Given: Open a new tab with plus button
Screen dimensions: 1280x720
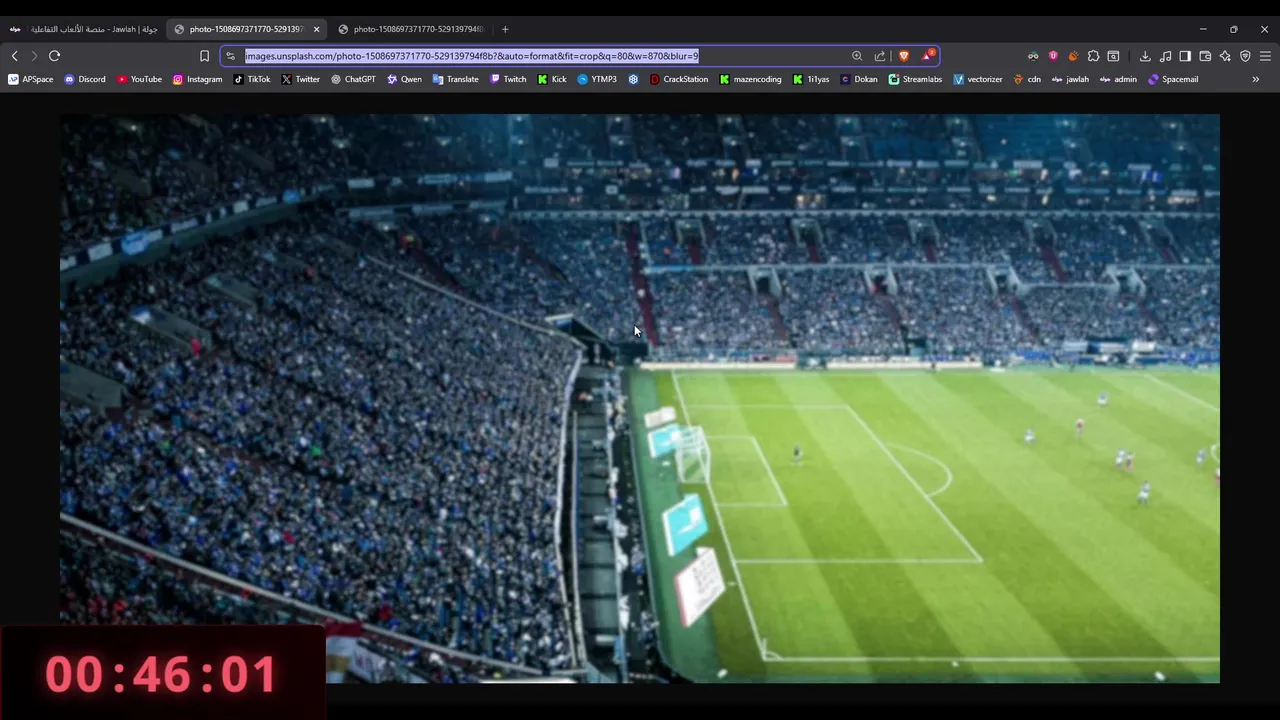Looking at the screenshot, I should (505, 29).
